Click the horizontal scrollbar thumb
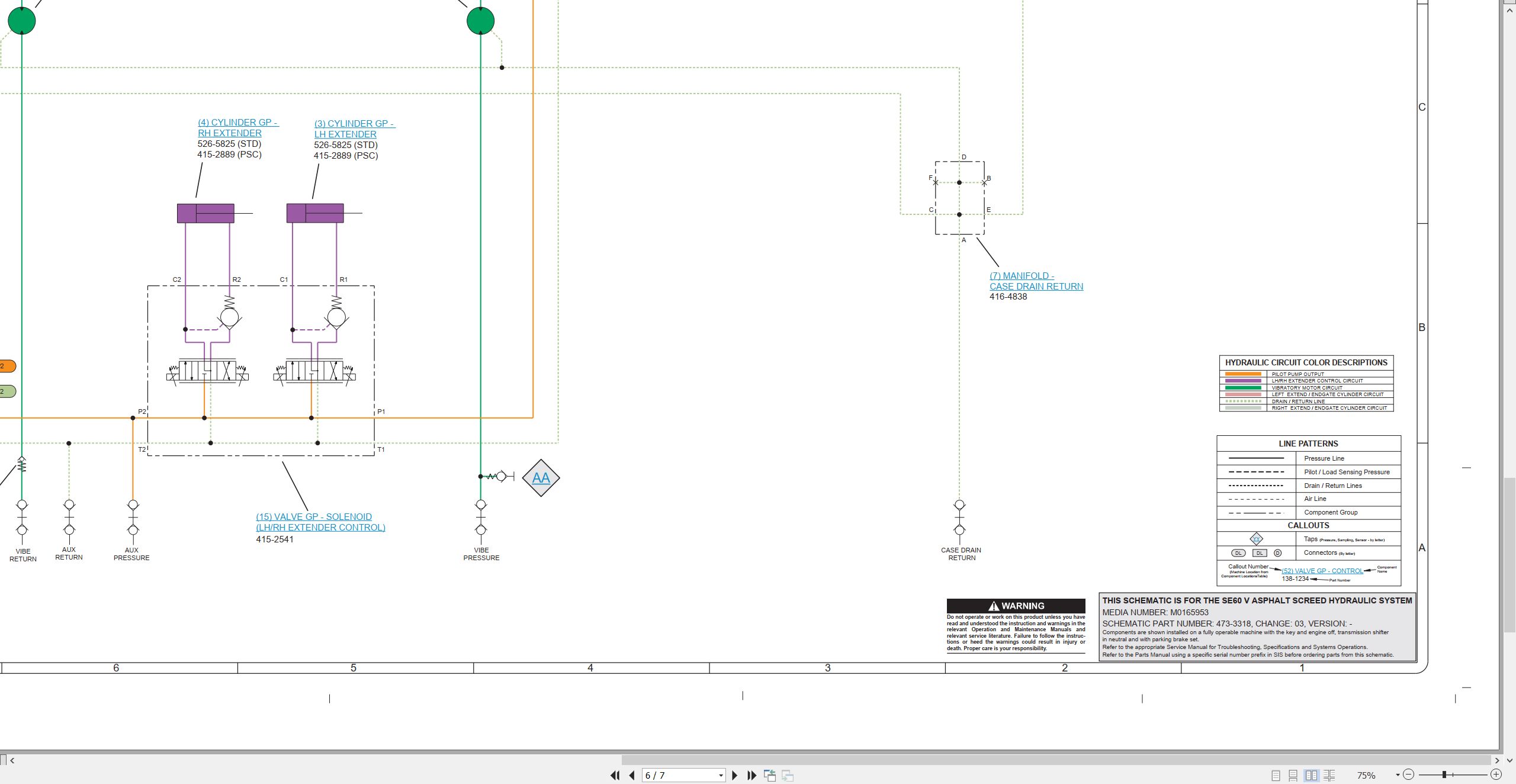The width and height of the screenshot is (1516, 784). [x=1056, y=760]
